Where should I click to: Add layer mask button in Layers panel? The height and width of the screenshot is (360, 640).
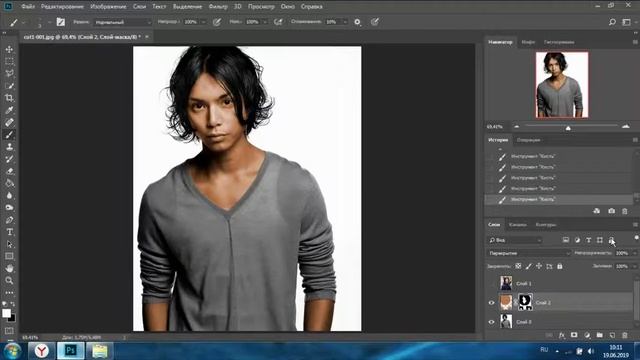574,335
